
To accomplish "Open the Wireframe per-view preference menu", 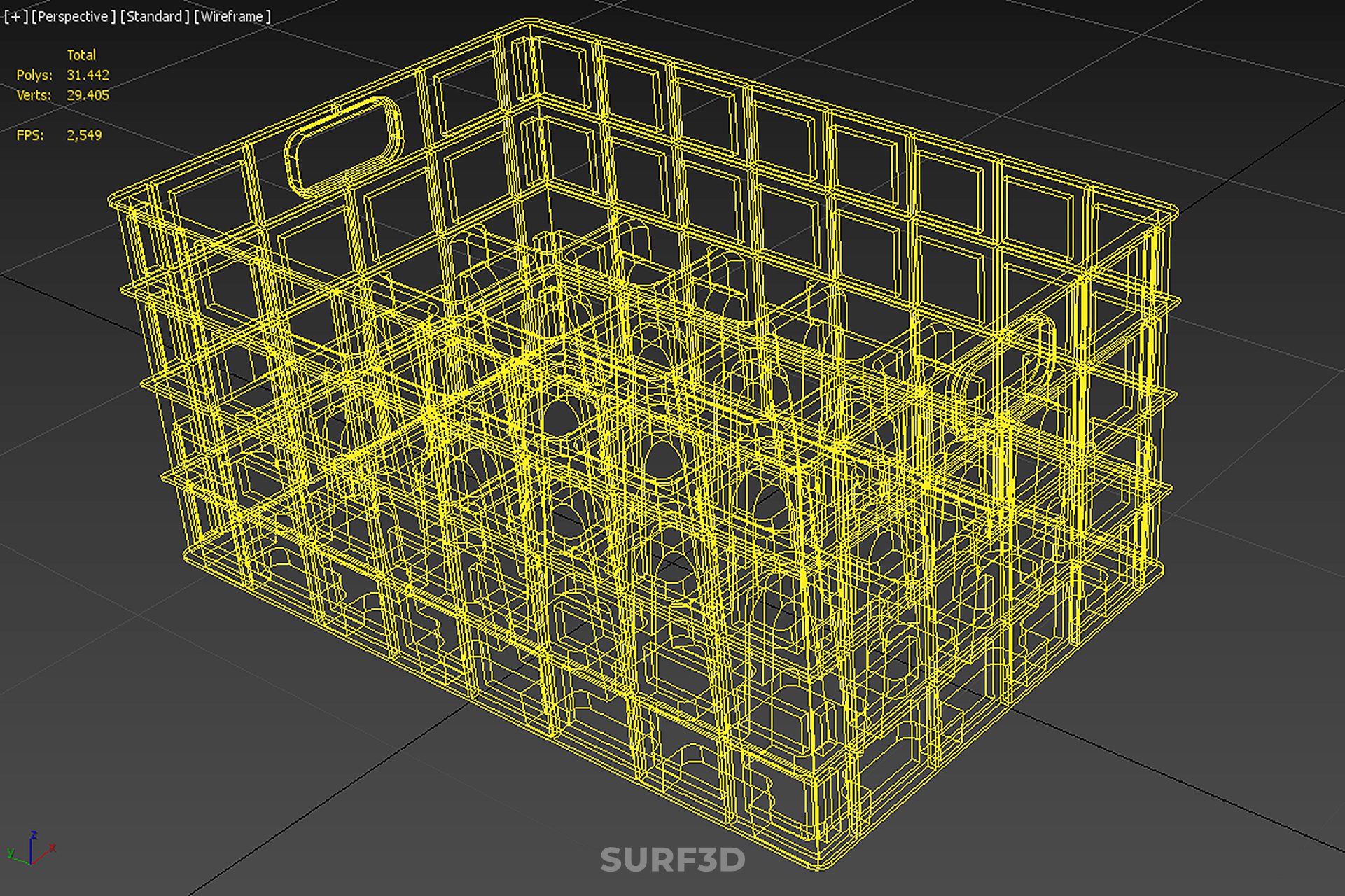I will click(x=232, y=16).
